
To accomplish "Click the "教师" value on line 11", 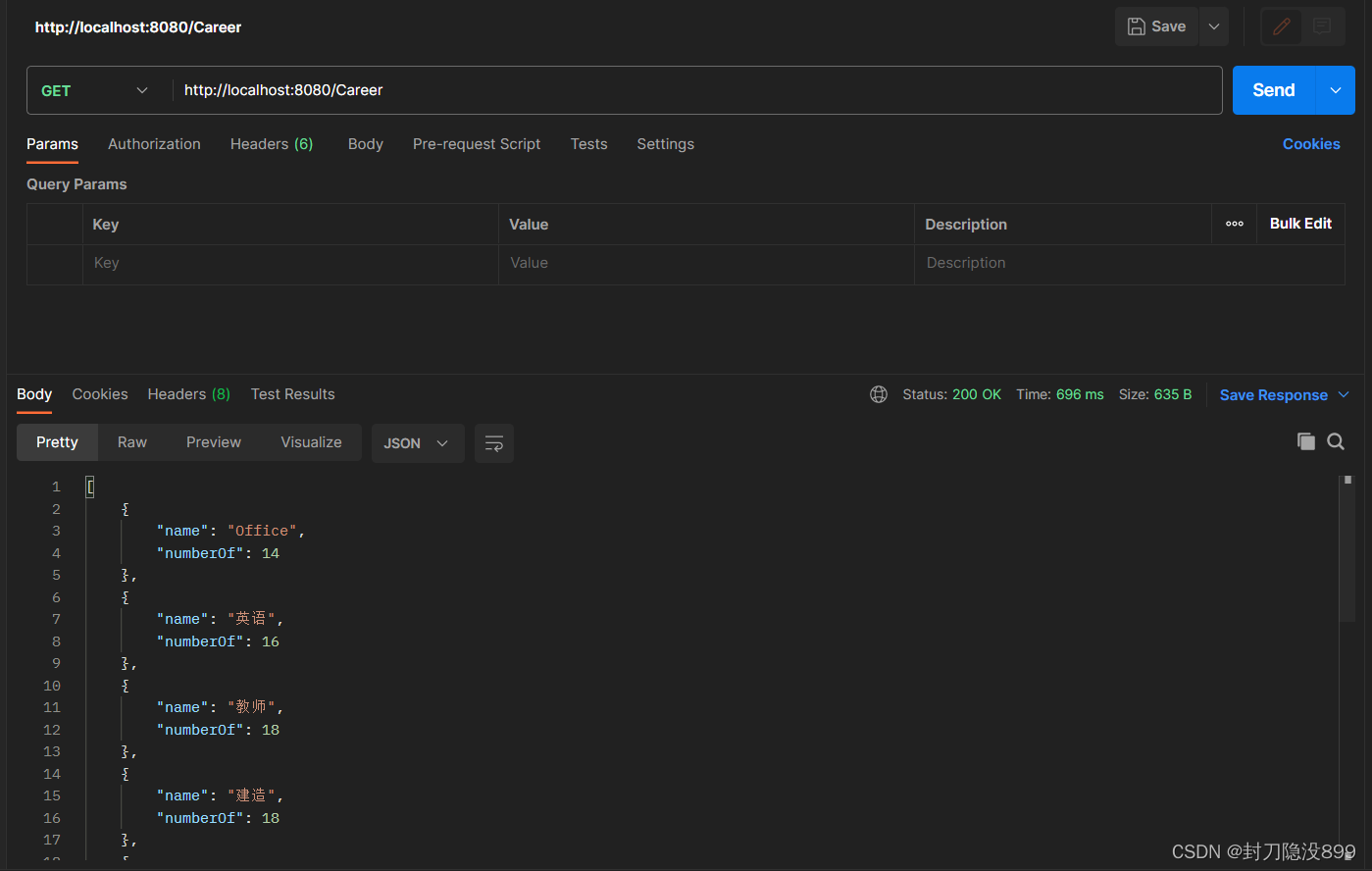I will [x=251, y=707].
